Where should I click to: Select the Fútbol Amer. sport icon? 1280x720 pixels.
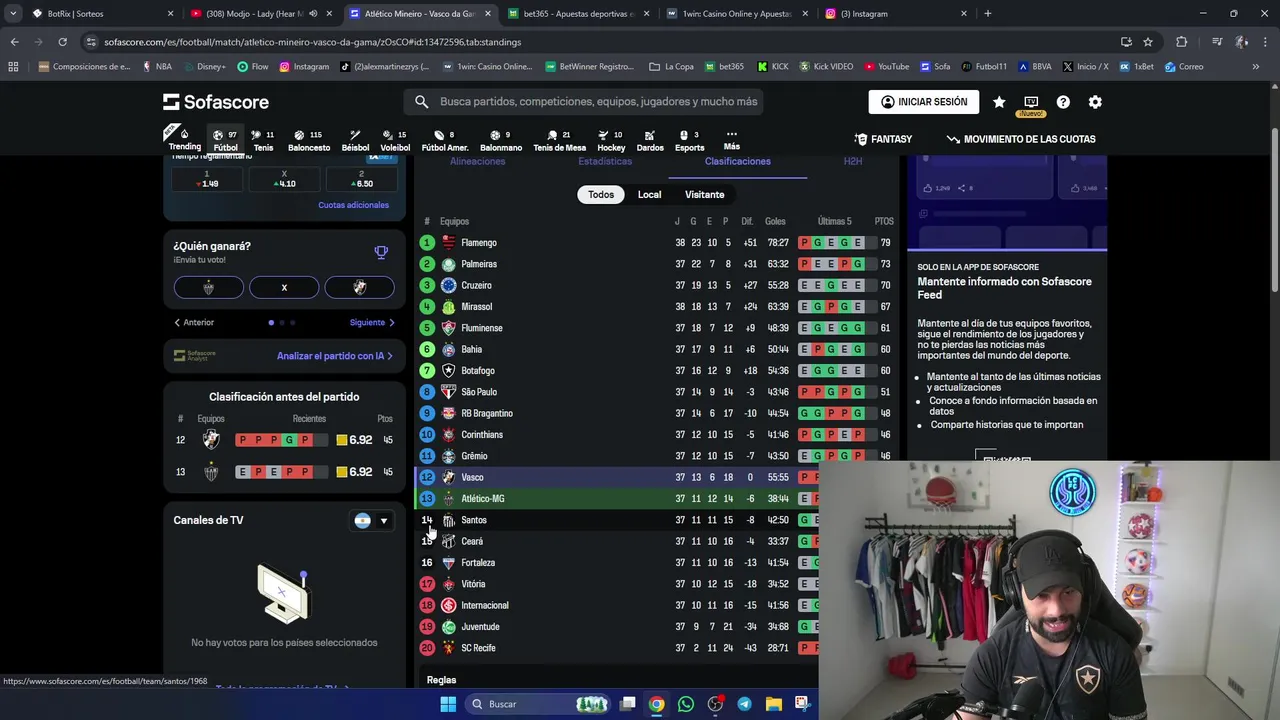click(445, 140)
